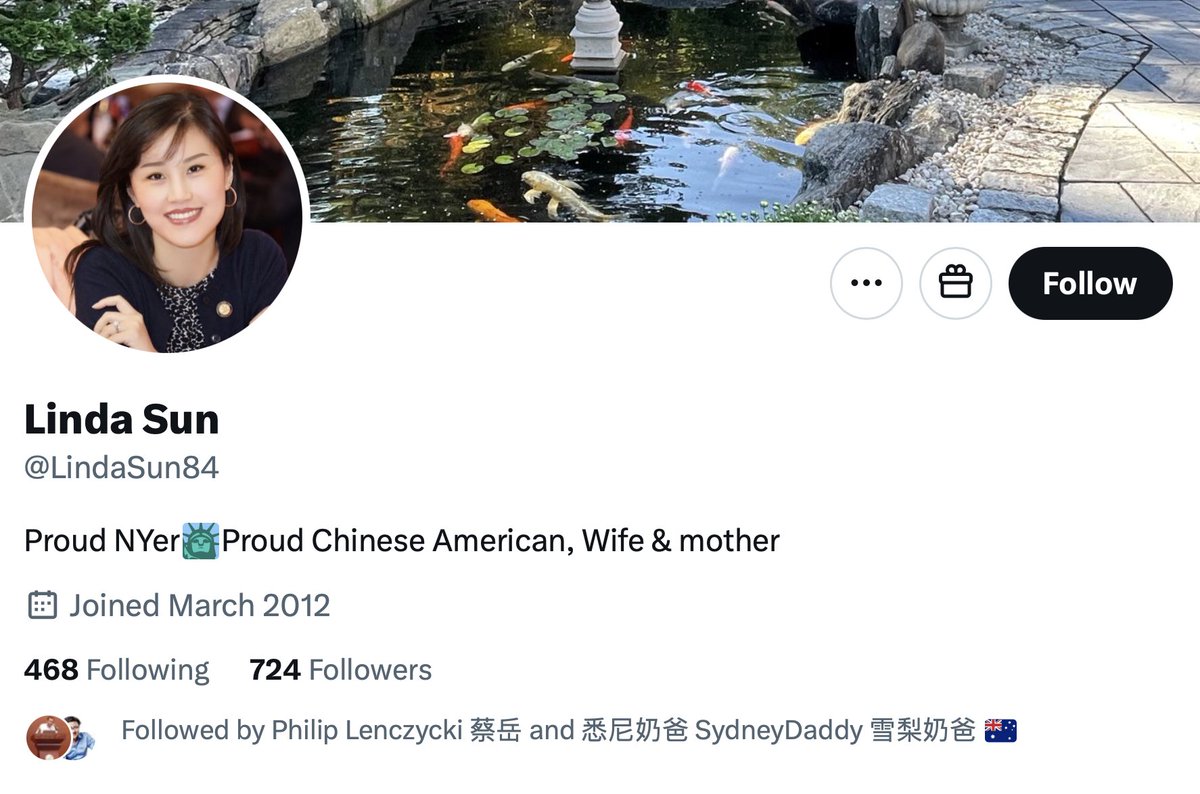Follow Linda Sun's account
The height and width of the screenshot is (794, 1200).
1090,283
